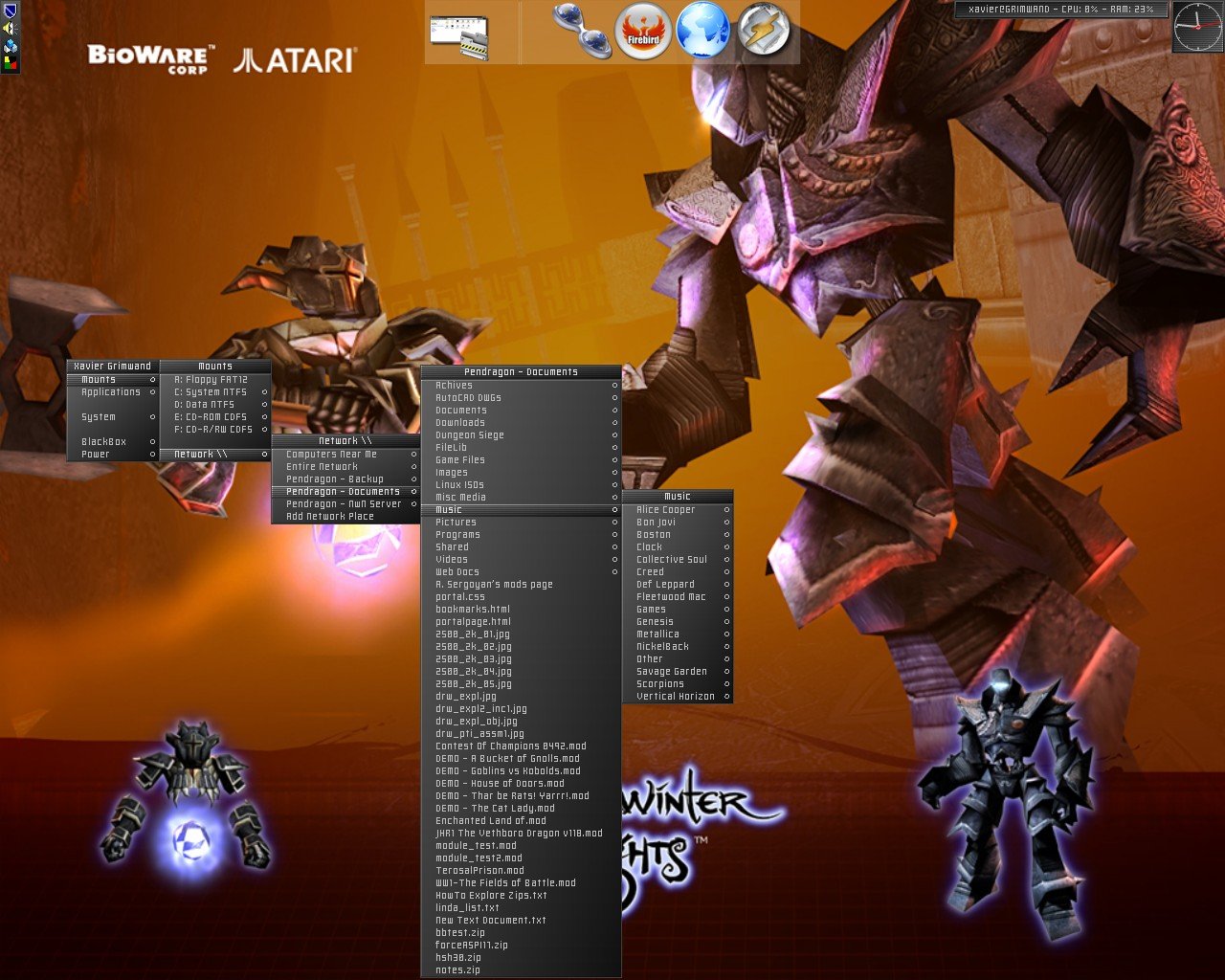Open HowTo Explore Zips.txt

coord(521,896)
